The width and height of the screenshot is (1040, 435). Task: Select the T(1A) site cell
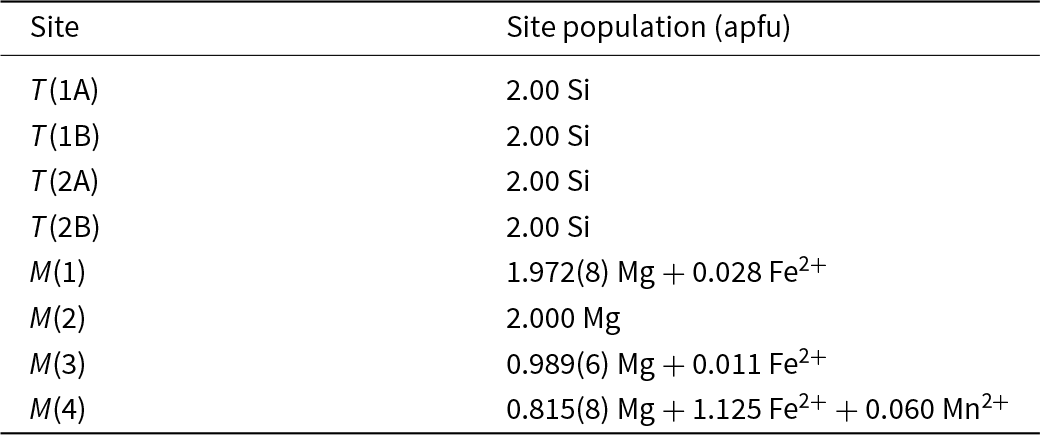point(65,91)
